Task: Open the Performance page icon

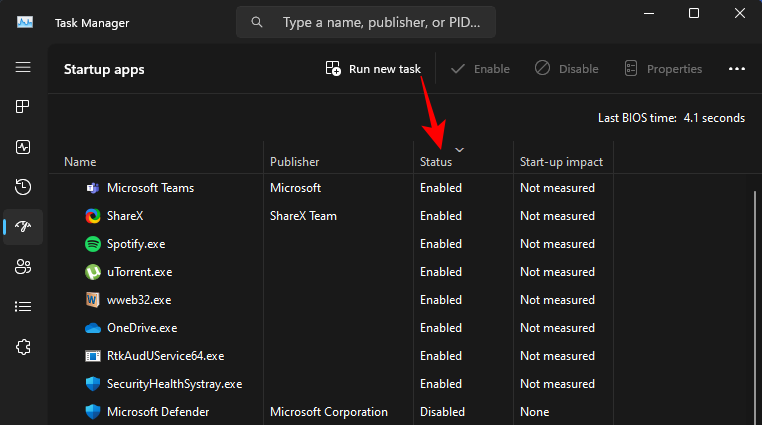Action: [23, 147]
